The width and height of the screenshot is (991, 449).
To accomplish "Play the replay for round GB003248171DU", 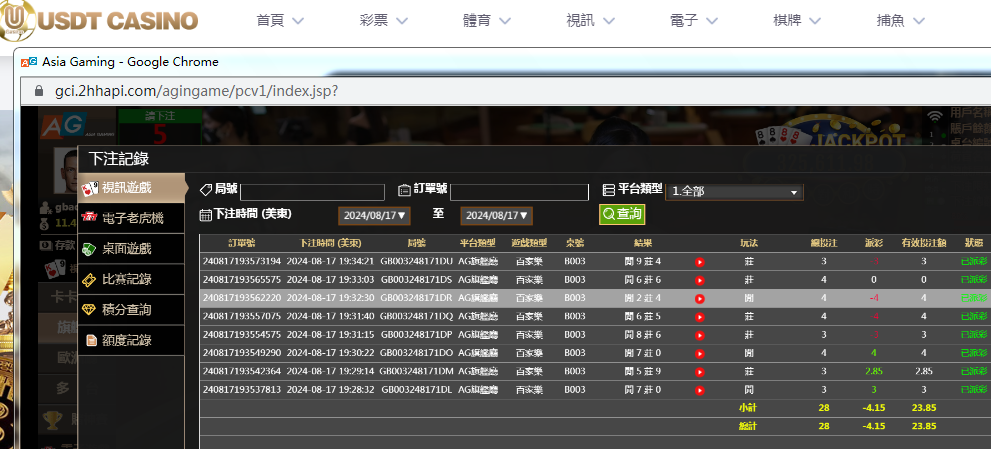I will pyautogui.click(x=700, y=262).
